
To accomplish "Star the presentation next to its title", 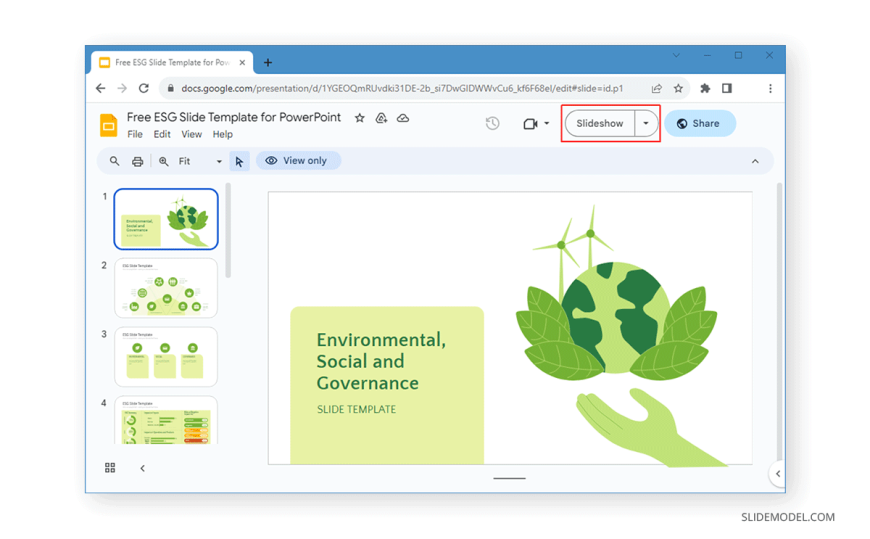I will click(360, 118).
